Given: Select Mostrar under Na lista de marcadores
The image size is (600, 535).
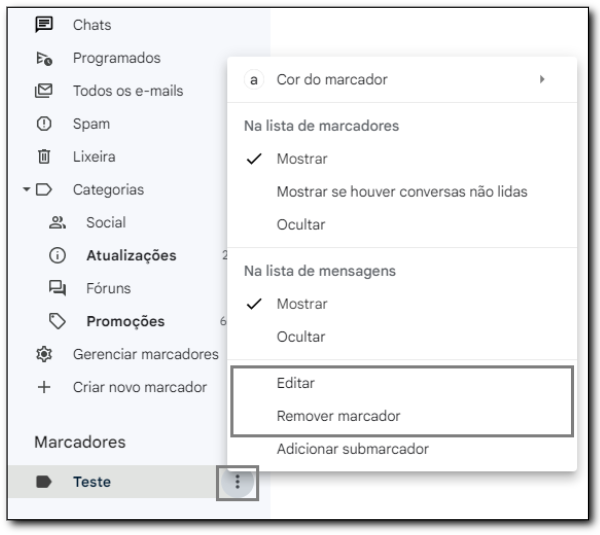Looking at the screenshot, I should pos(402,159).
